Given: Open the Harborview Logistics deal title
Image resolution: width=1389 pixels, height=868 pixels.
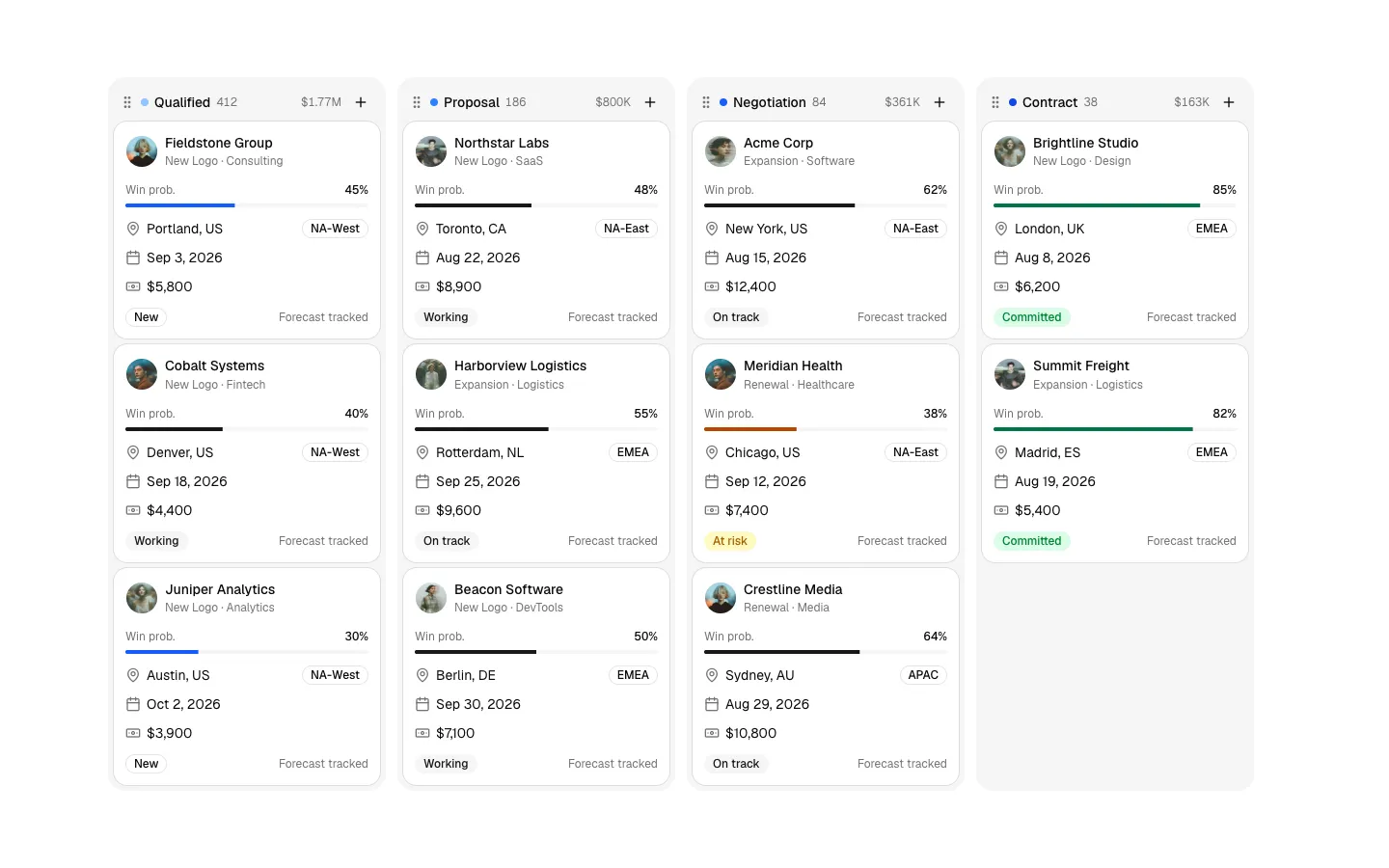Looking at the screenshot, I should tap(520, 366).
